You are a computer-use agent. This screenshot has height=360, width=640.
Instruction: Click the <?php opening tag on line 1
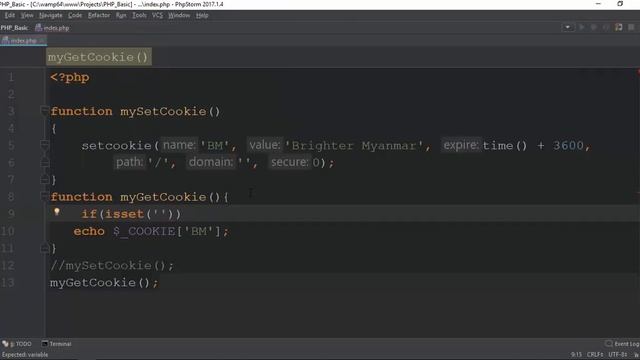point(70,78)
